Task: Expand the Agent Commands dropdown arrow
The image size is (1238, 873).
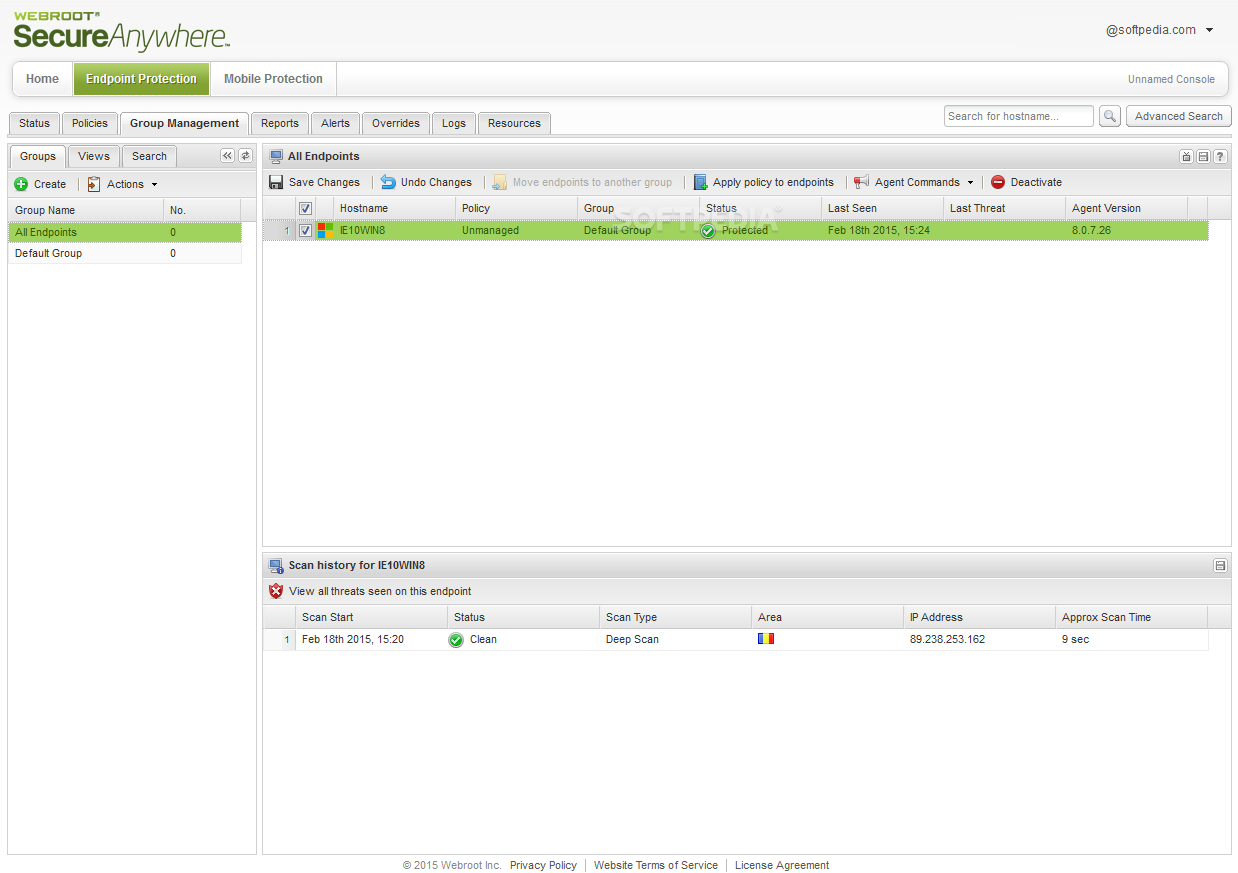Action: point(970,182)
